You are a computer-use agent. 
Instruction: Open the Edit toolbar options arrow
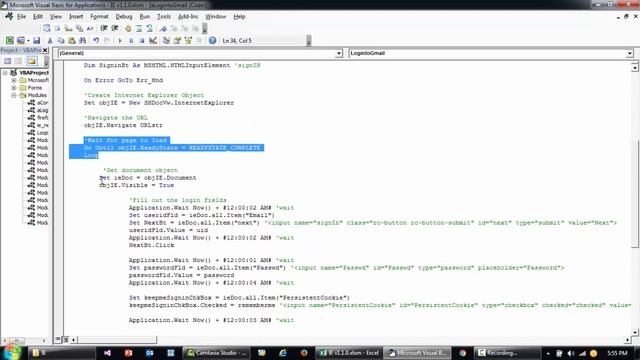click(x=204, y=29)
